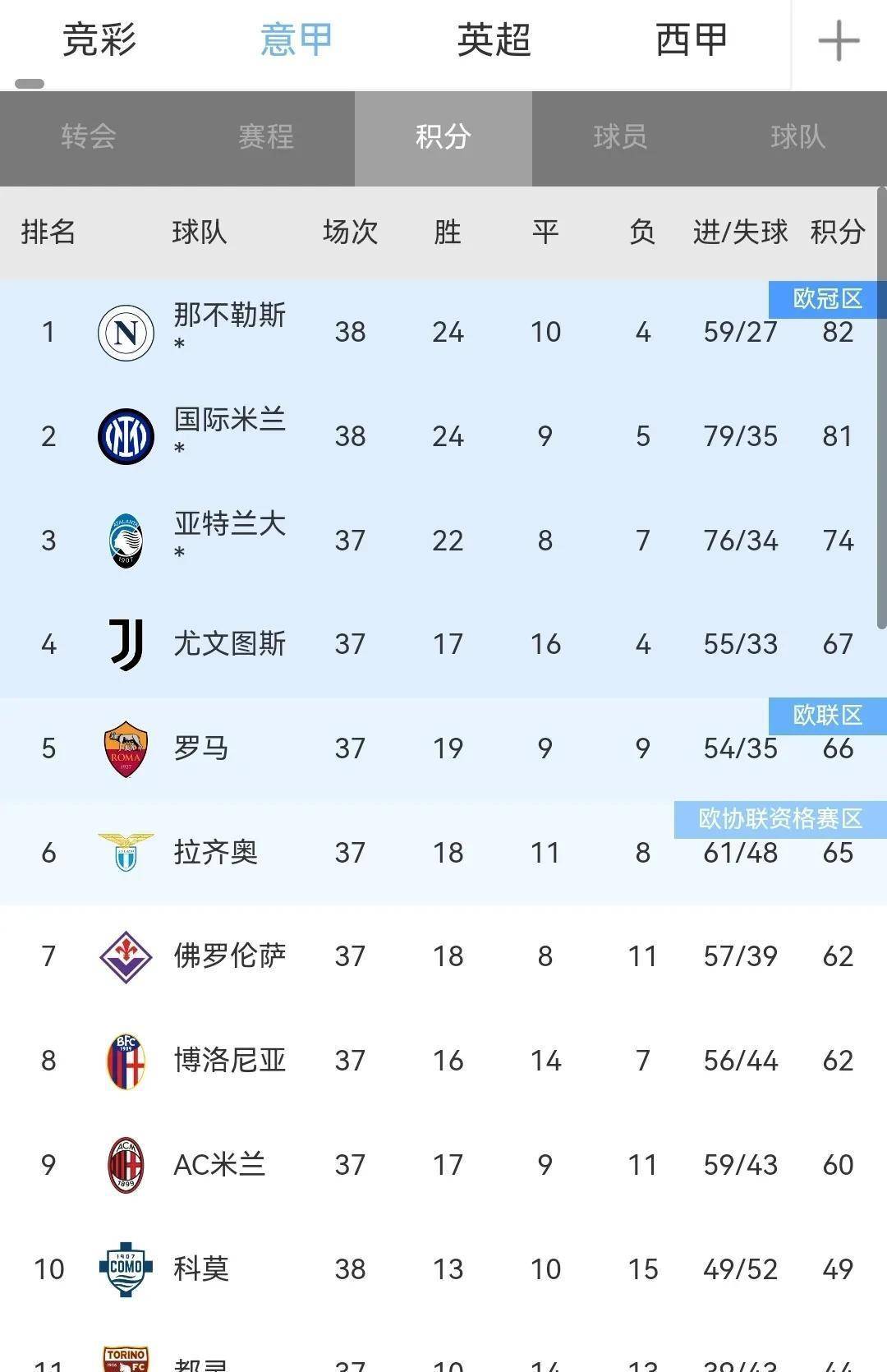Tap the Bologna BFC crest
887x1372 pixels.
tap(126, 1061)
